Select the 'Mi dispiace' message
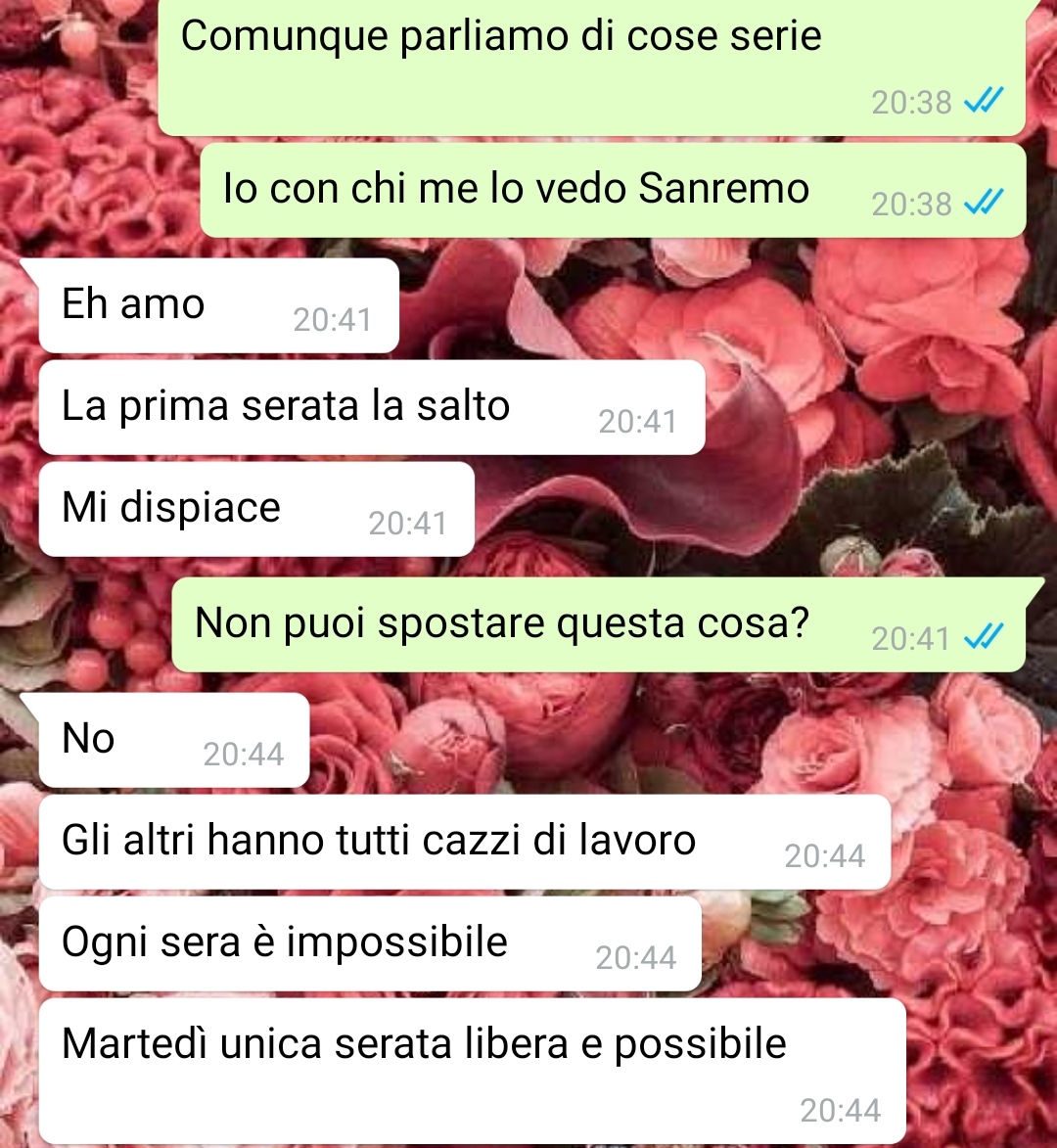This screenshot has height=1148, width=1057. coord(256,509)
